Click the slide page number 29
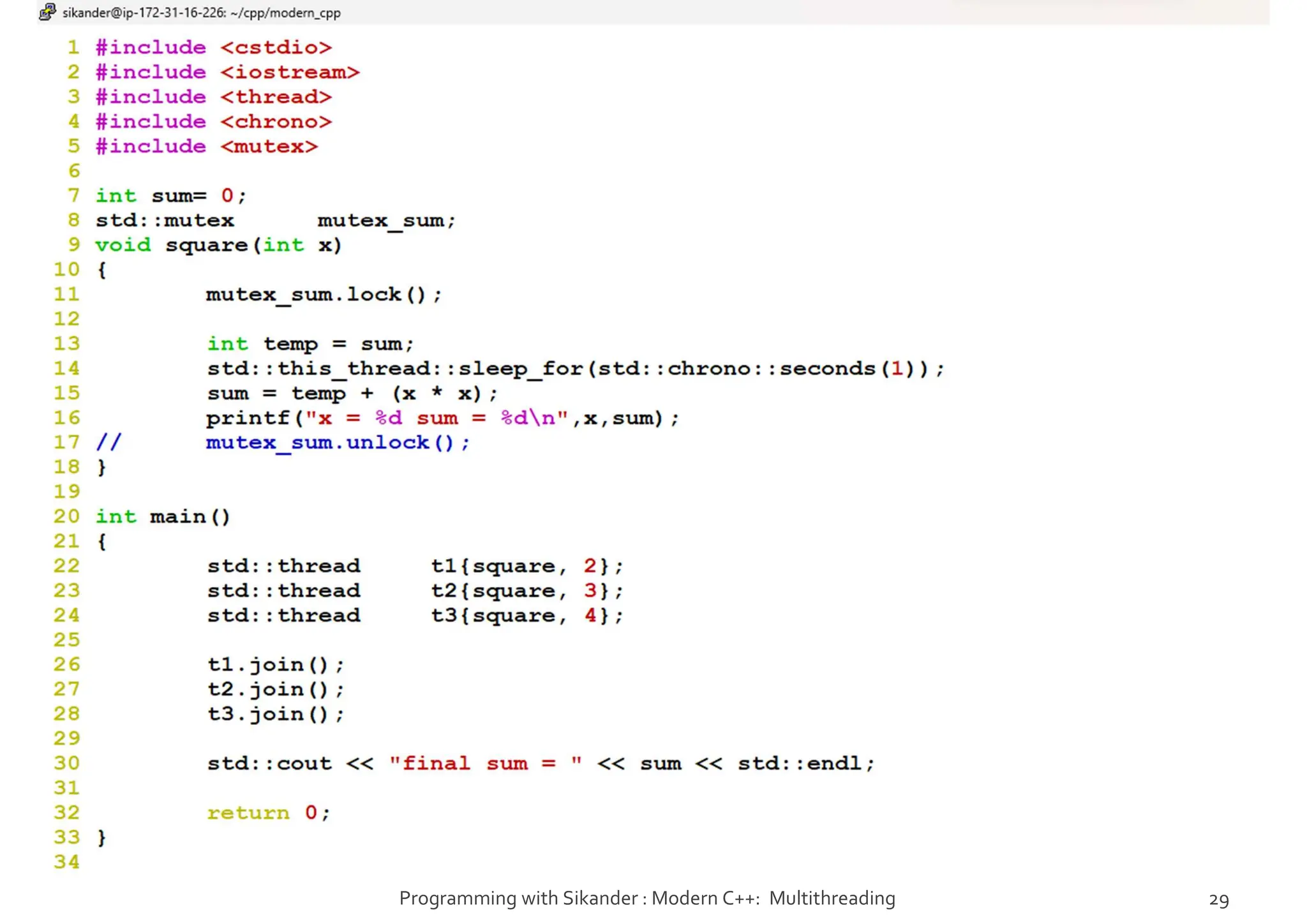1307x924 pixels. pyautogui.click(x=1219, y=900)
